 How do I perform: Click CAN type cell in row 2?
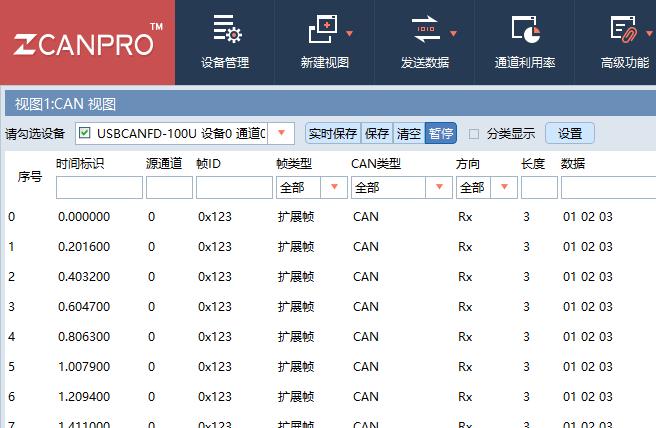(366, 277)
